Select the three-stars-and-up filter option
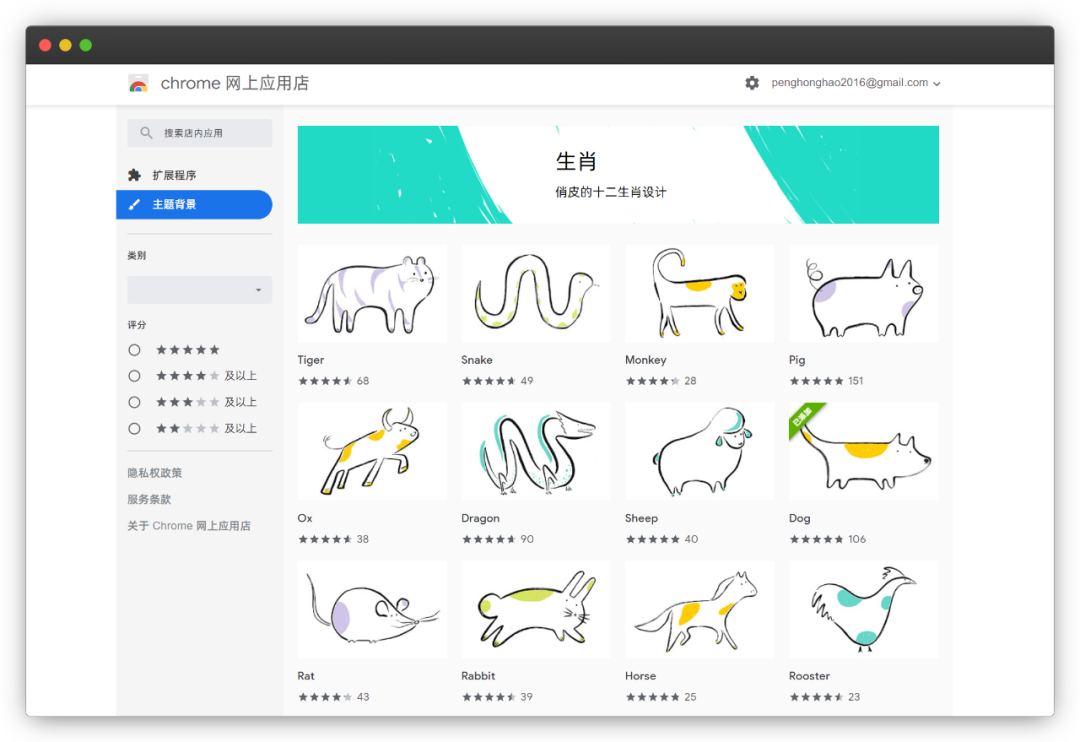1080x742 pixels. coord(134,401)
